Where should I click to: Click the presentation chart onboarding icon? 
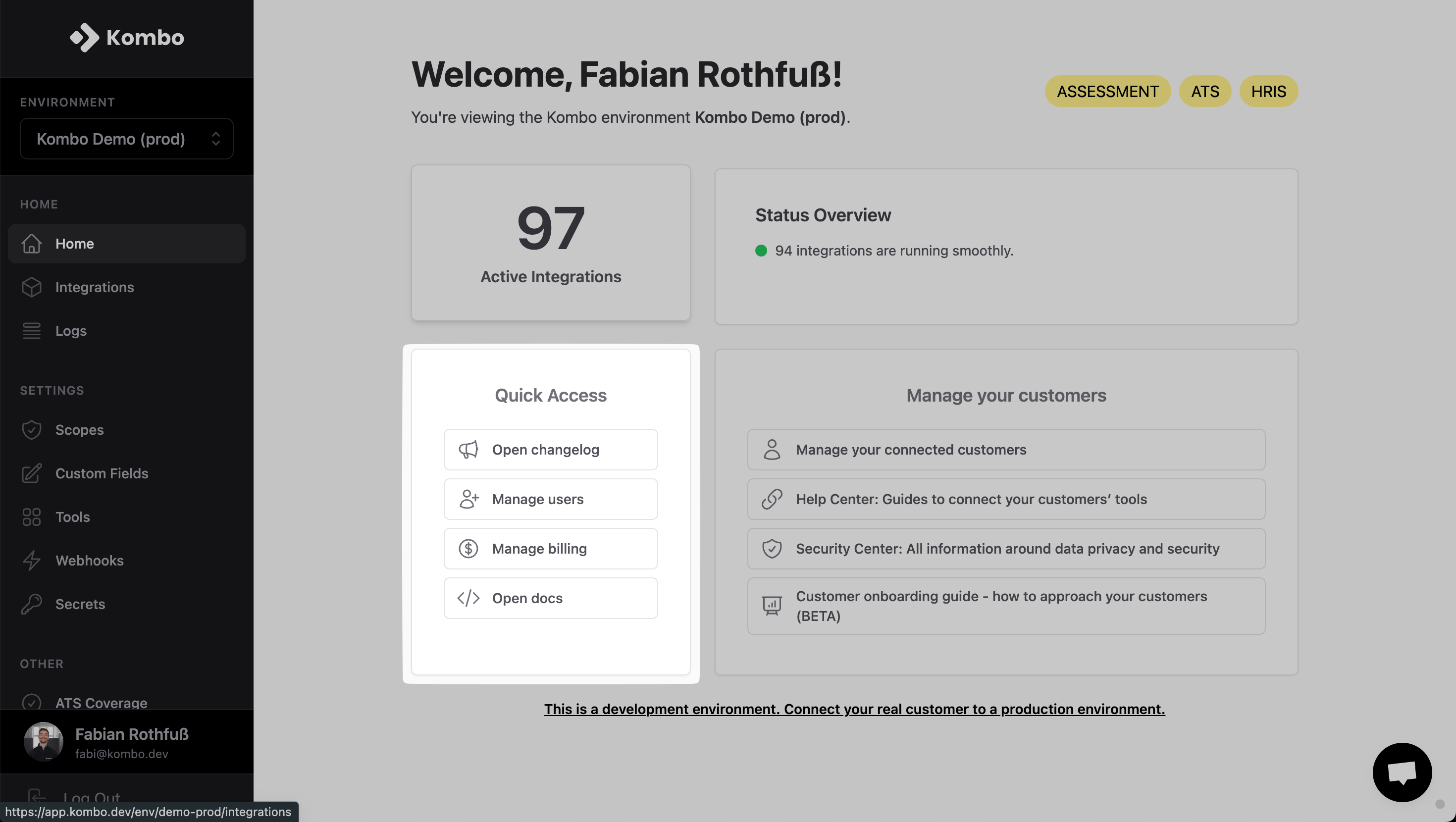[x=772, y=606]
